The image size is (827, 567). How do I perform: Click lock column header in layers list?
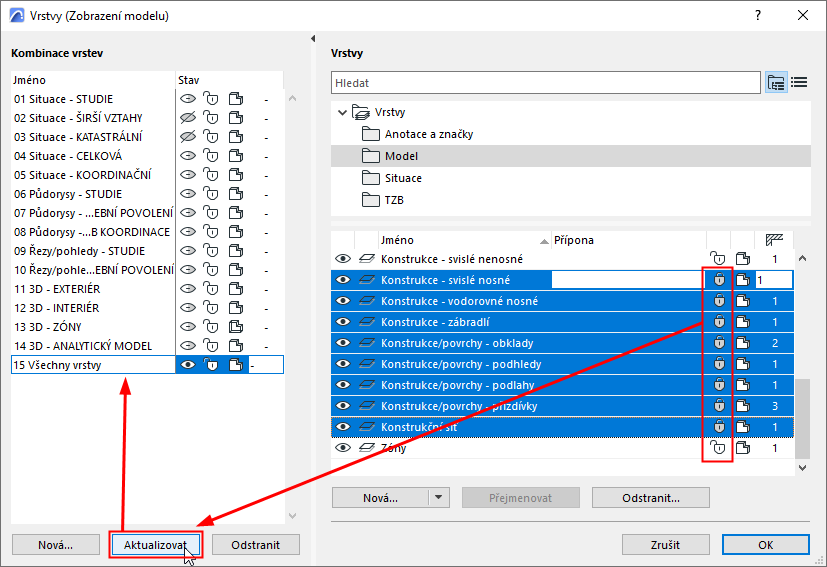pyautogui.click(x=718, y=240)
